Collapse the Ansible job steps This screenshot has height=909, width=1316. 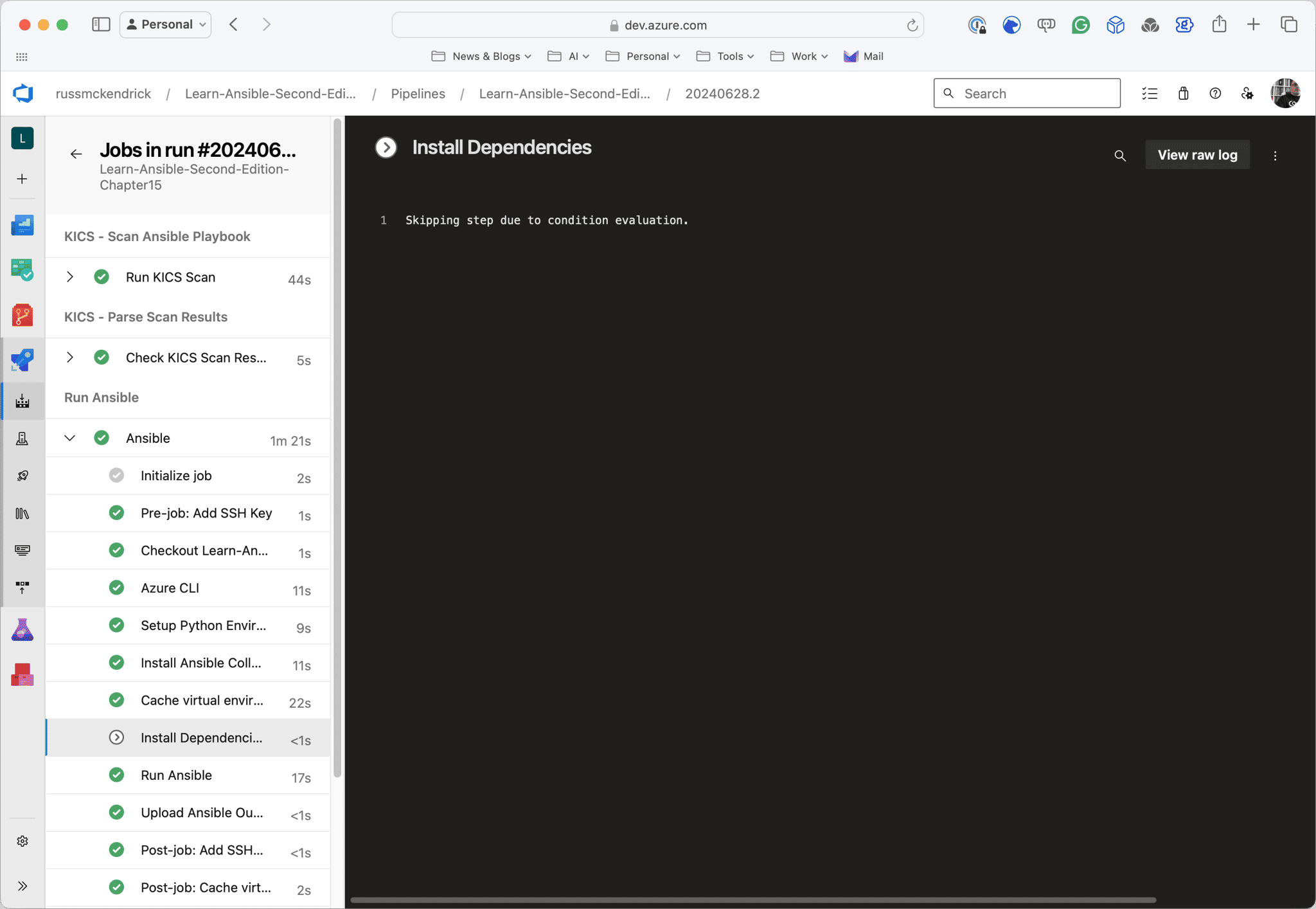click(x=70, y=438)
